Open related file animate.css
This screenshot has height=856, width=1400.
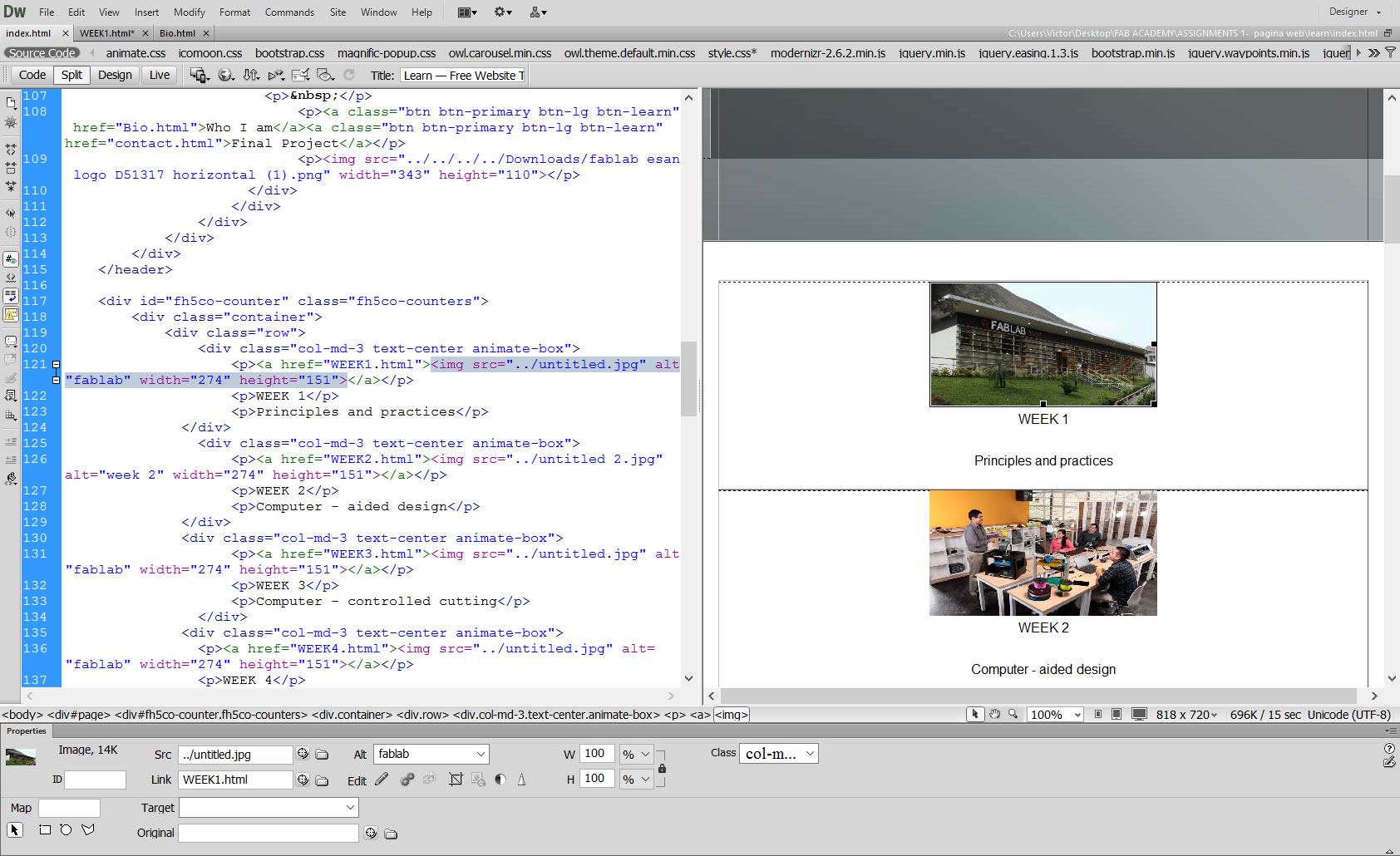coord(136,52)
